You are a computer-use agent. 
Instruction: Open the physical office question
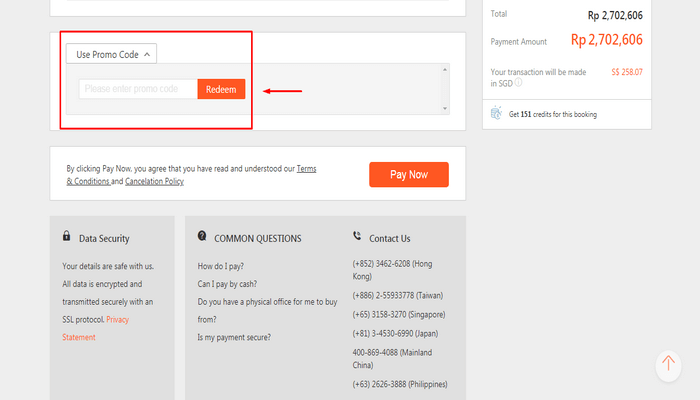click(267, 311)
